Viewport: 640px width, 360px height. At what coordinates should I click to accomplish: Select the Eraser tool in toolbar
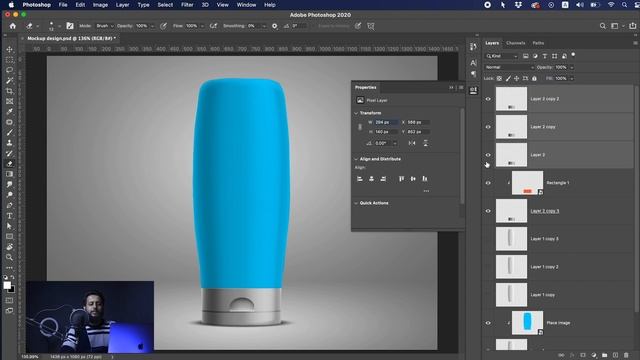pyautogui.click(x=9, y=164)
